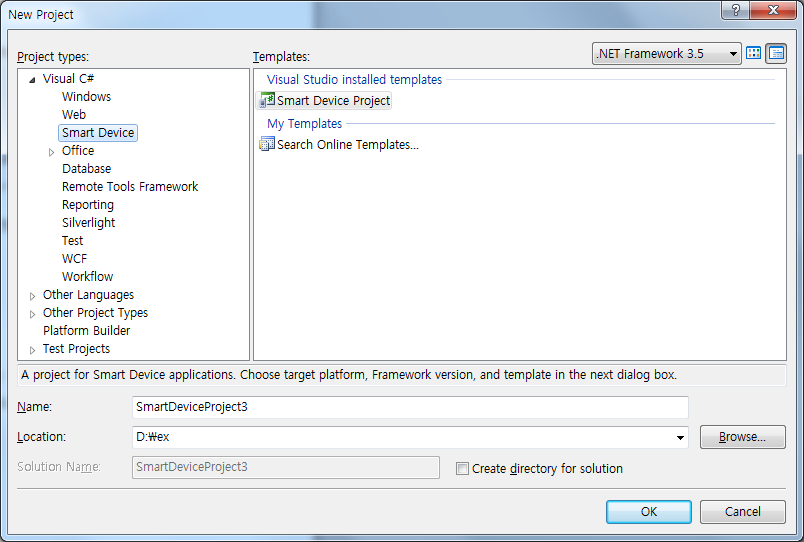Screen dimensions: 804x542
Task: Enable Create directory for solution checkbox
Action: click(x=462, y=468)
